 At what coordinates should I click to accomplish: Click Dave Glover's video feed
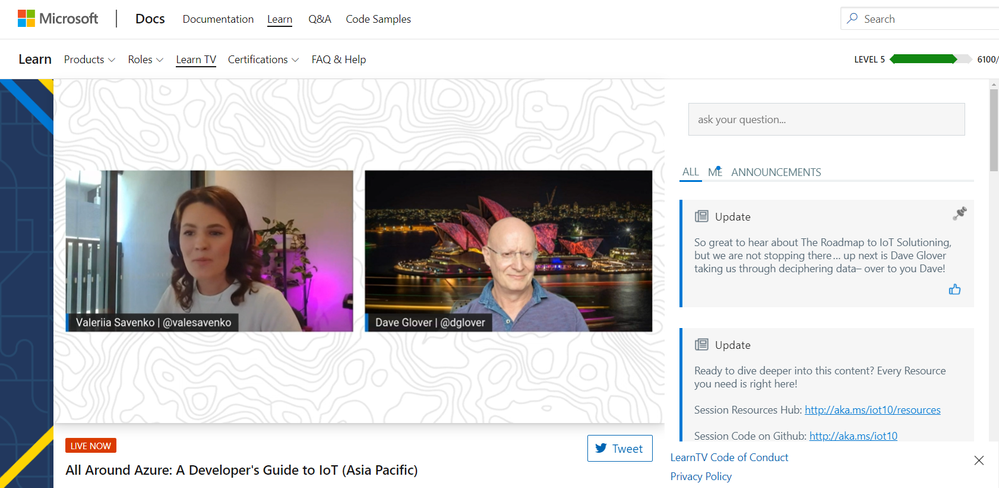pos(508,251)
